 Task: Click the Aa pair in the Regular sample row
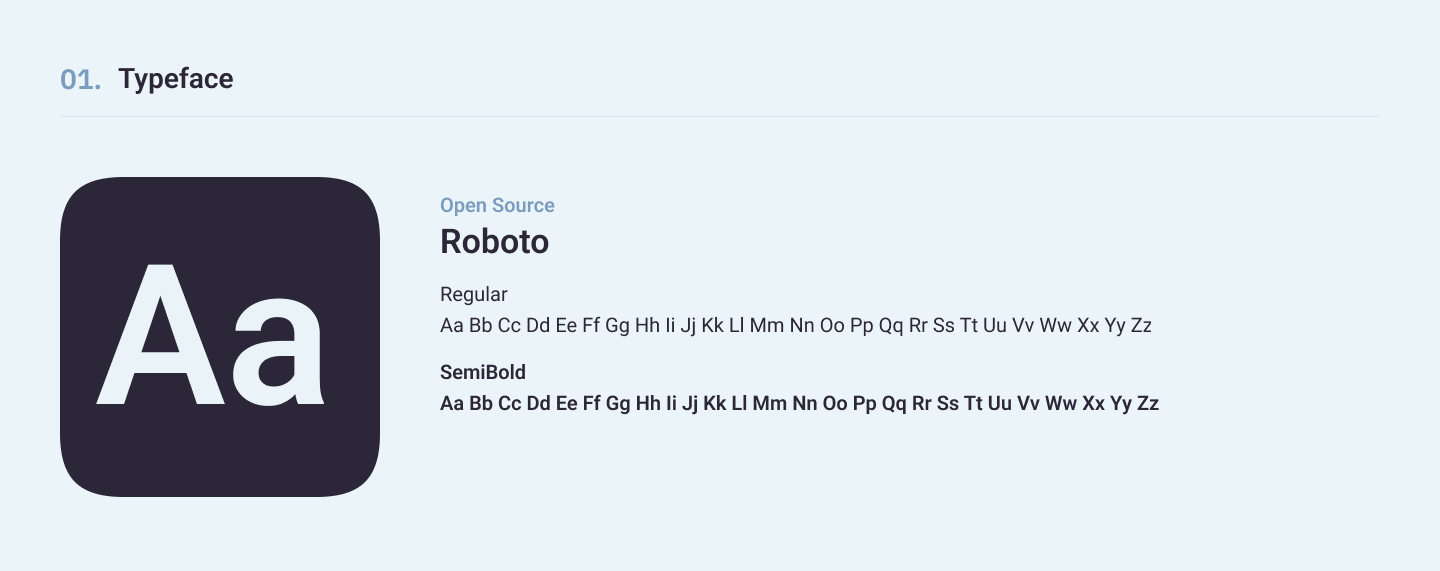(452, 325)
